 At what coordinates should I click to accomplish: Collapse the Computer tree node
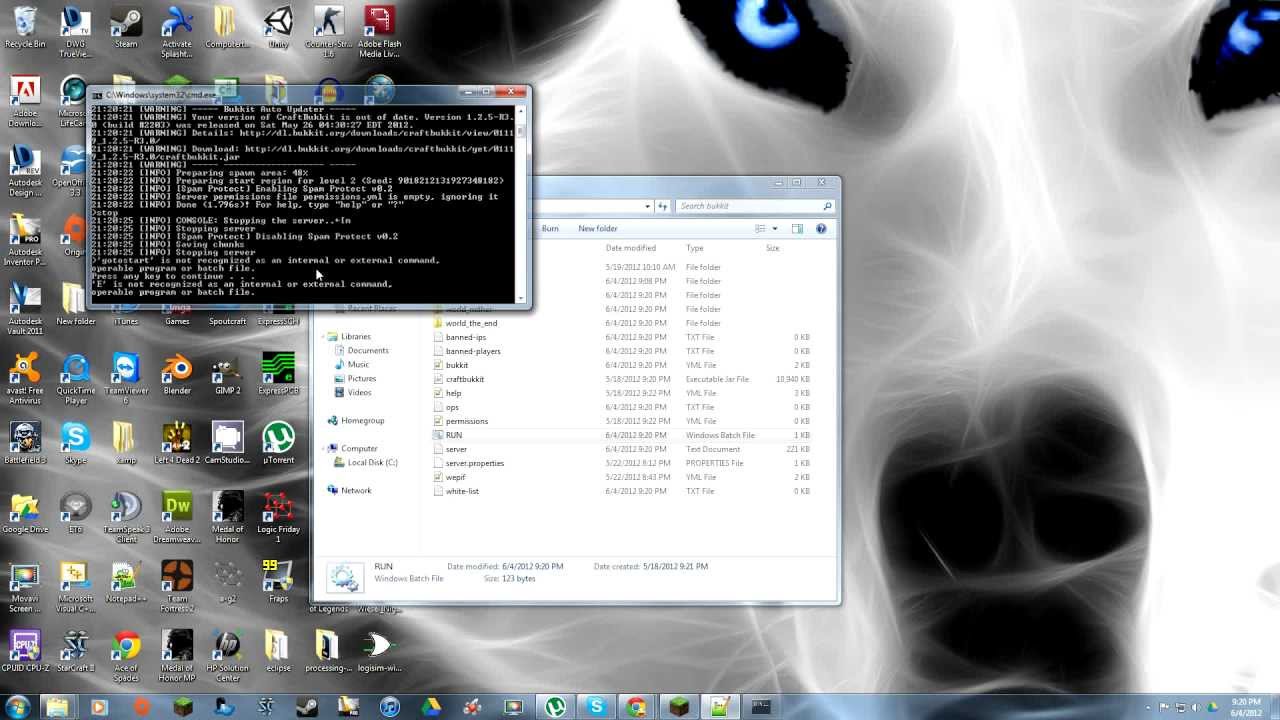click(x=321, y=449)
